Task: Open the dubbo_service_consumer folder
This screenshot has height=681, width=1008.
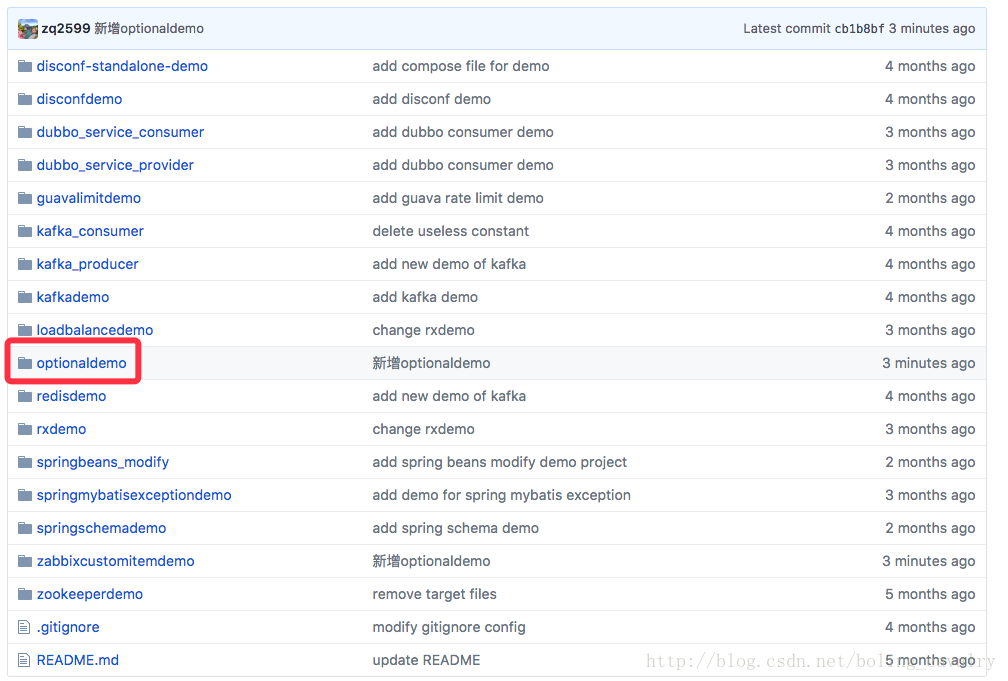Action: pyautogui.click(x=120, y=132)
